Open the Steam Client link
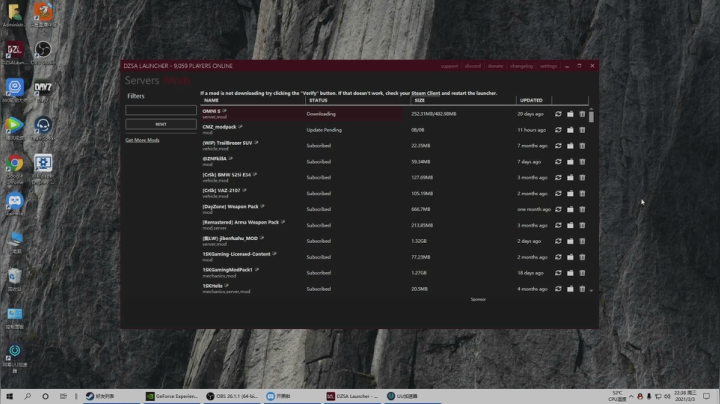The width and height of the screenshot is (720, 404). (x=425, y=93)
